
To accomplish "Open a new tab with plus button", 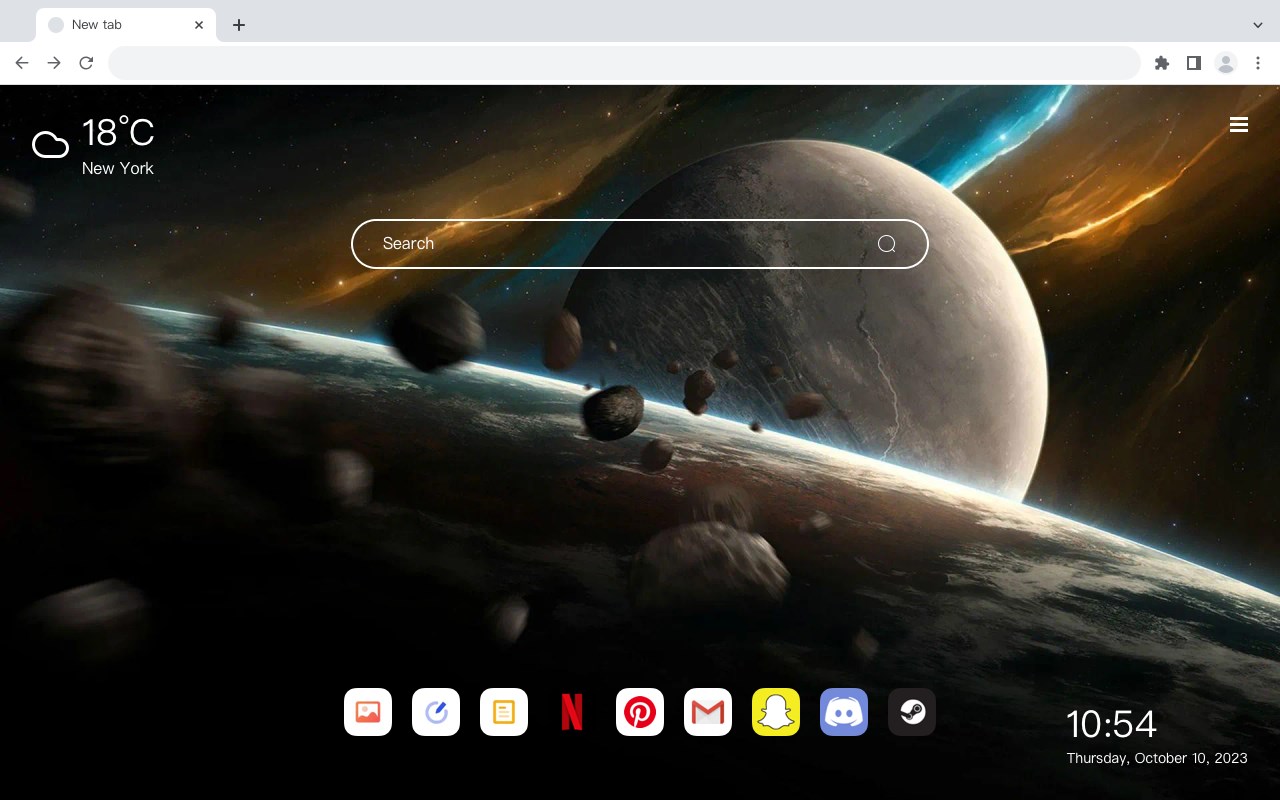I will 238,25.
